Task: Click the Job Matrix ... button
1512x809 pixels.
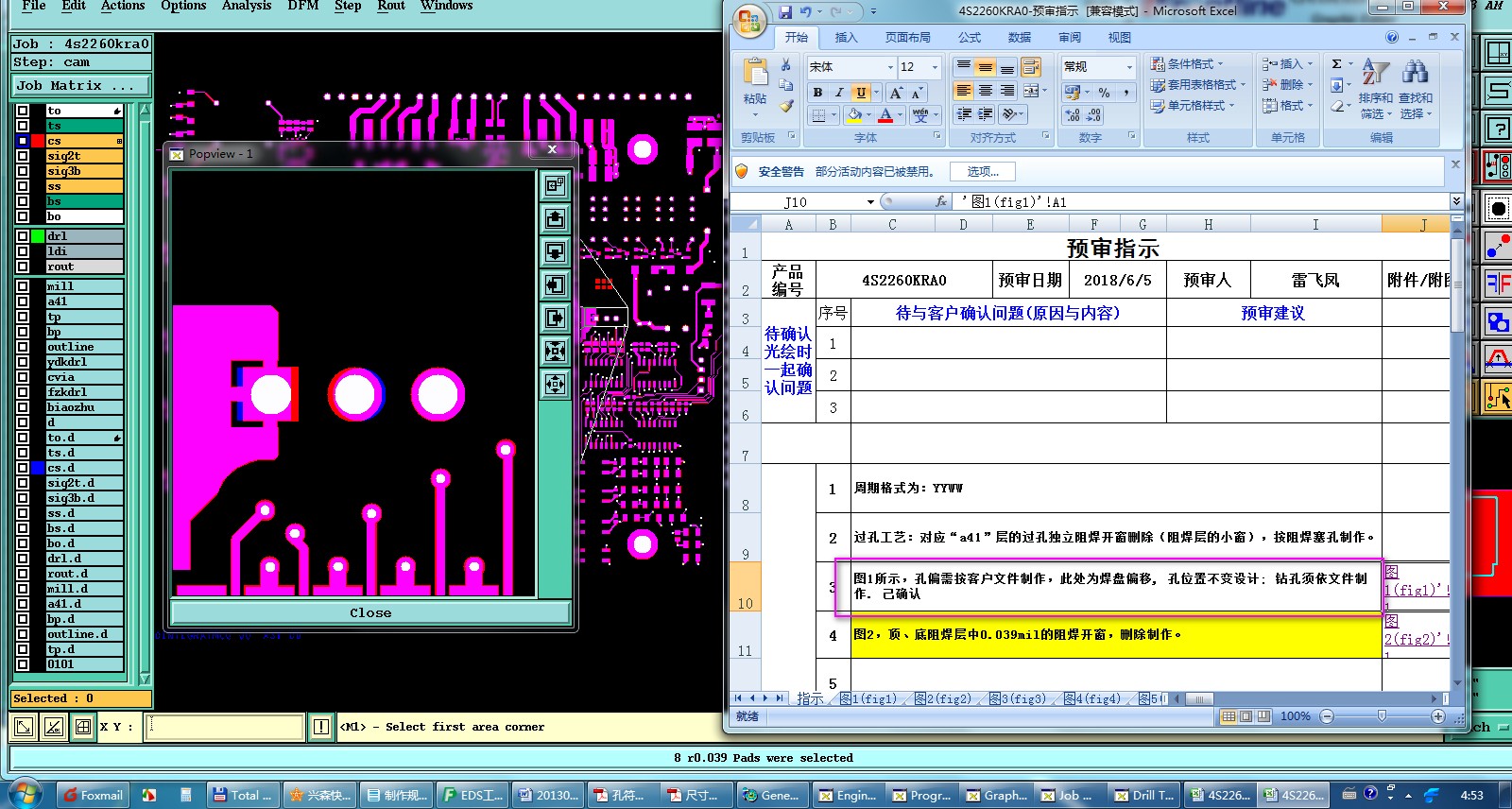Action: pyautogui.click(x=80, y=85)
